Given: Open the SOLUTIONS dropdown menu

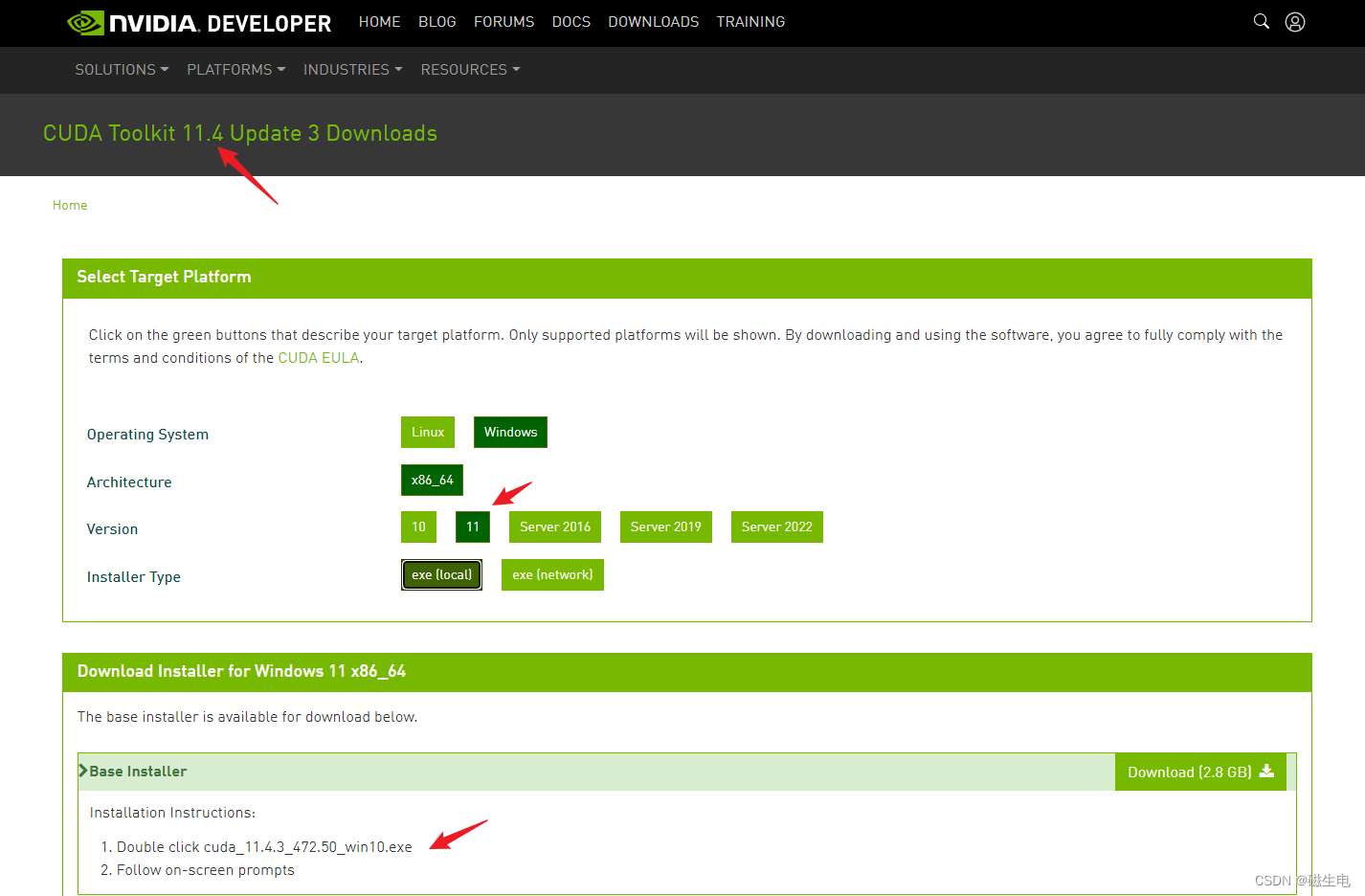Looking at the screenshot, I should [122, 70].
